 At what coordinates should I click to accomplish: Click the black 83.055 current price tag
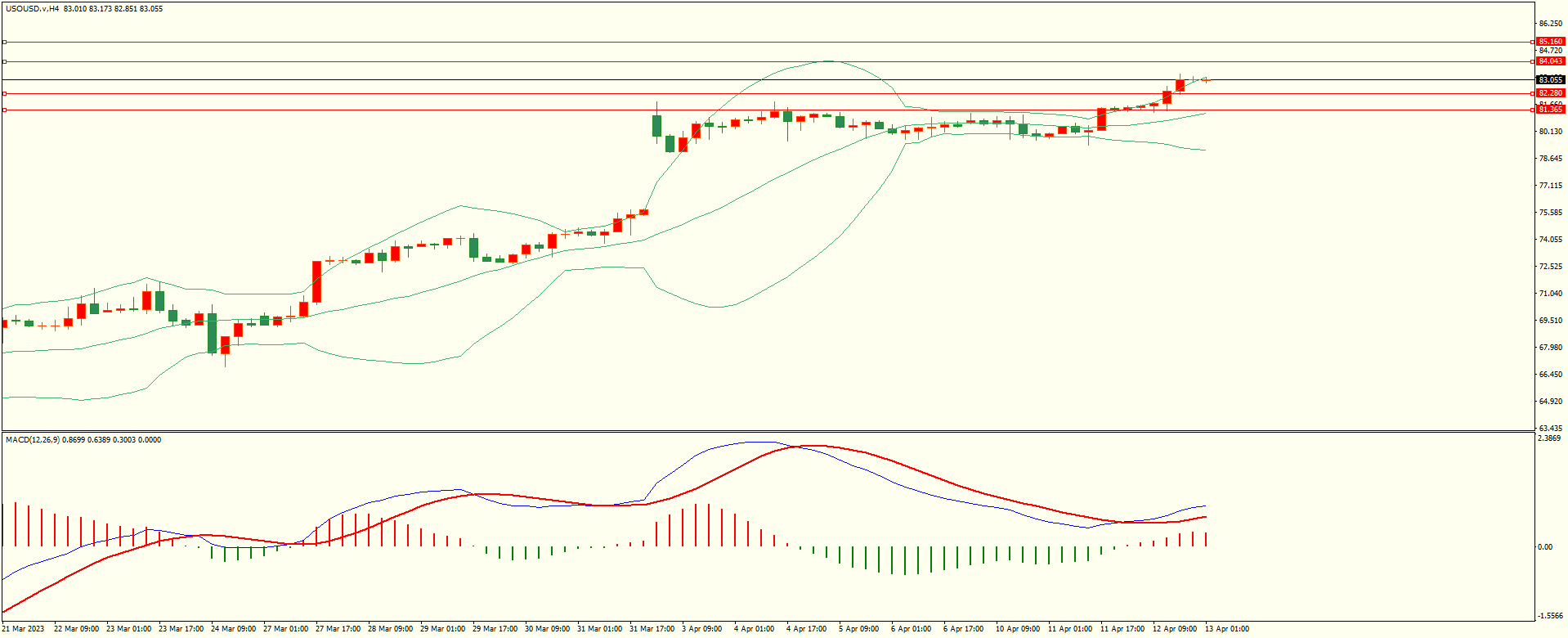[x=1550, y=80]
